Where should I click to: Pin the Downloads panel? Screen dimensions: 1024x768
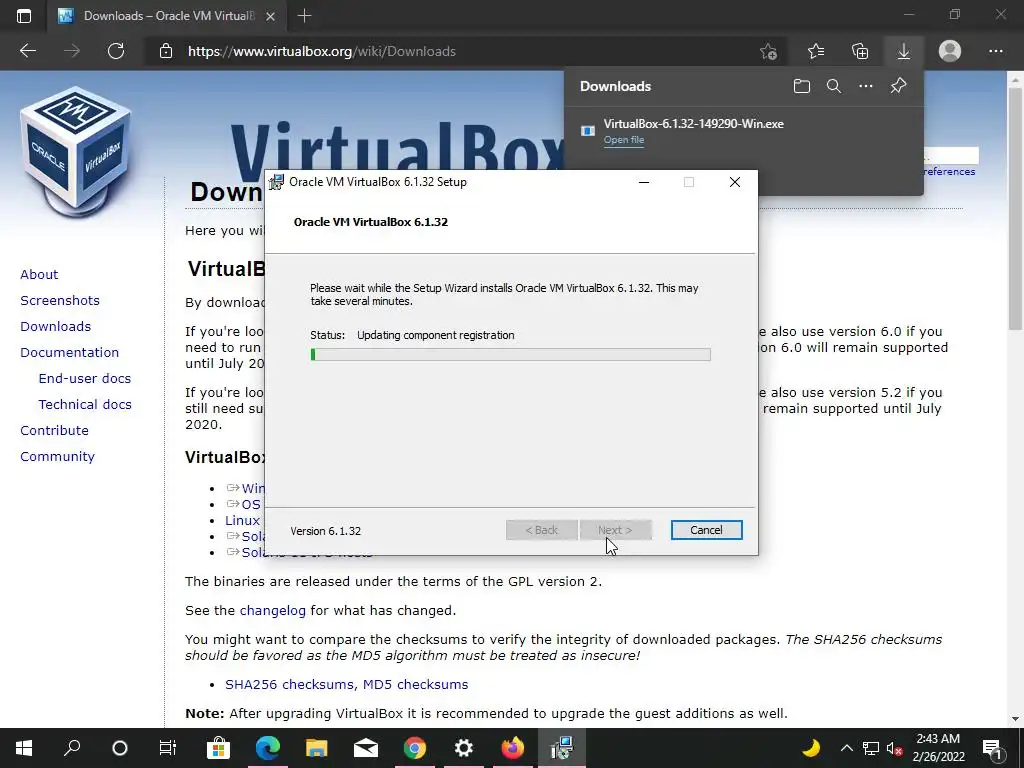899,86
